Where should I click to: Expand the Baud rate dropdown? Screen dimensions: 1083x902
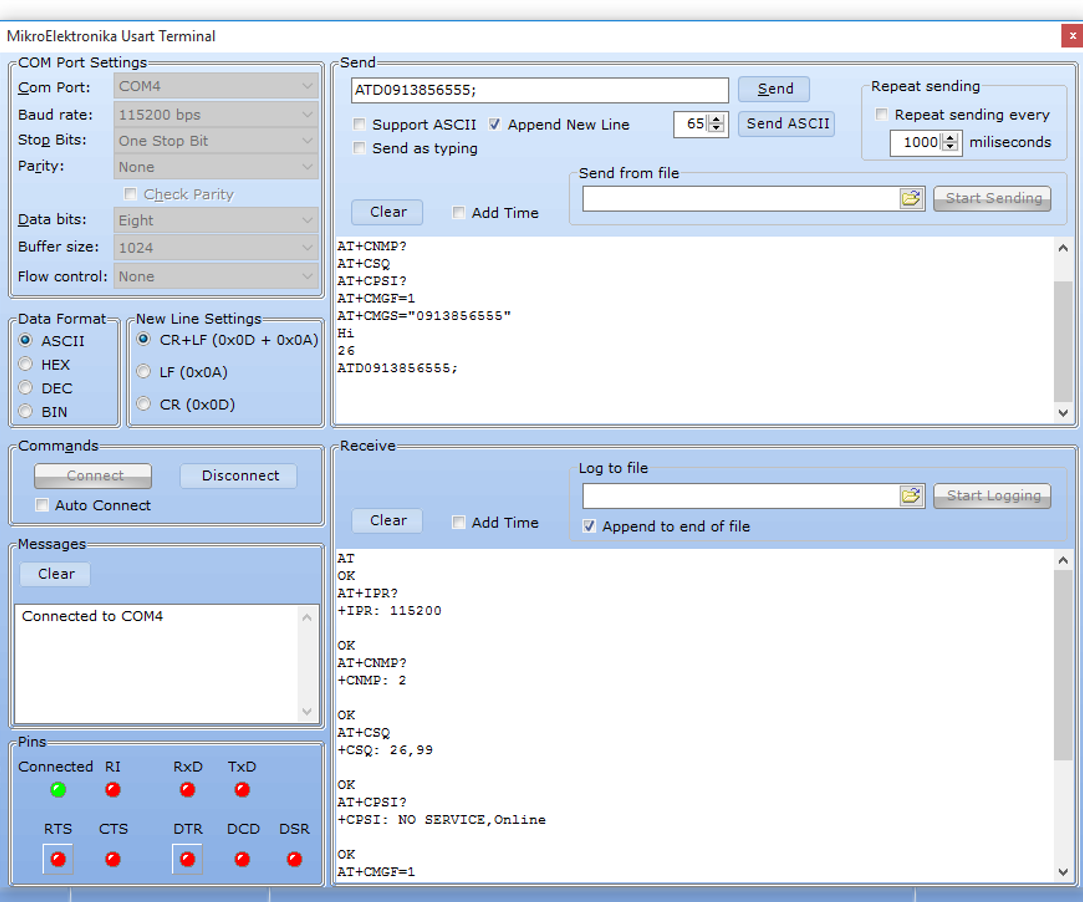(216, 115)
